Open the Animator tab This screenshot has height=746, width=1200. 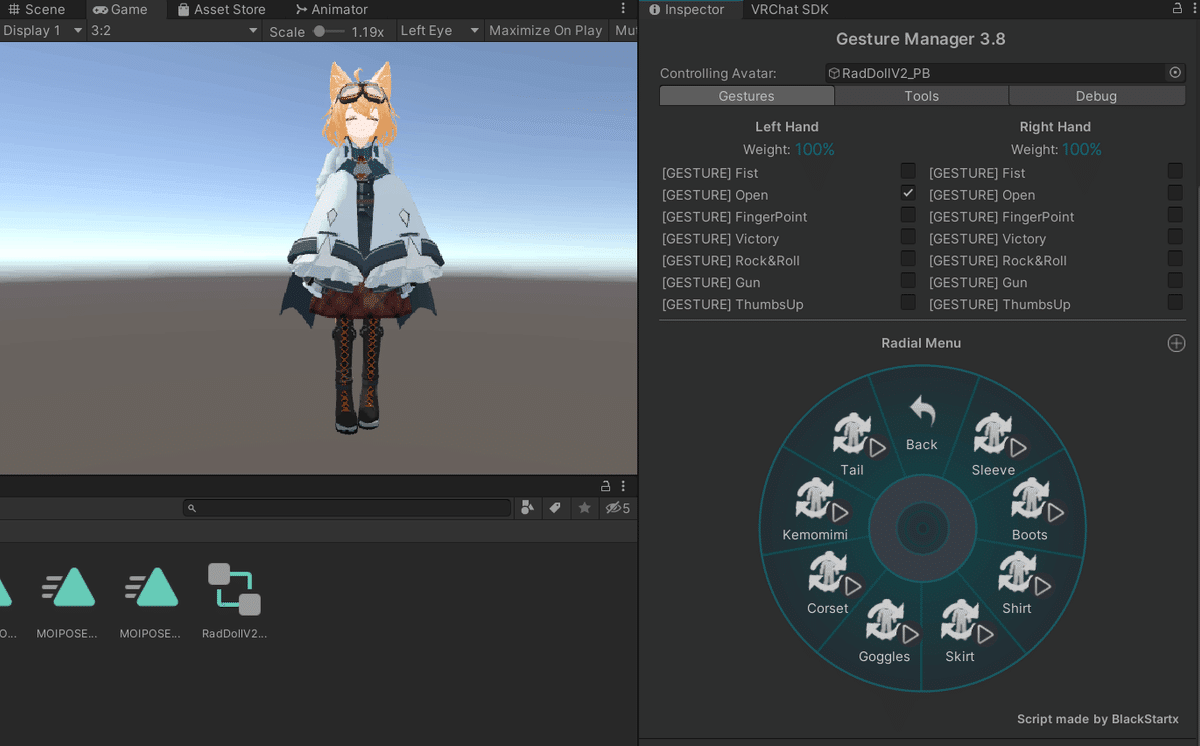tap(331, 9)
